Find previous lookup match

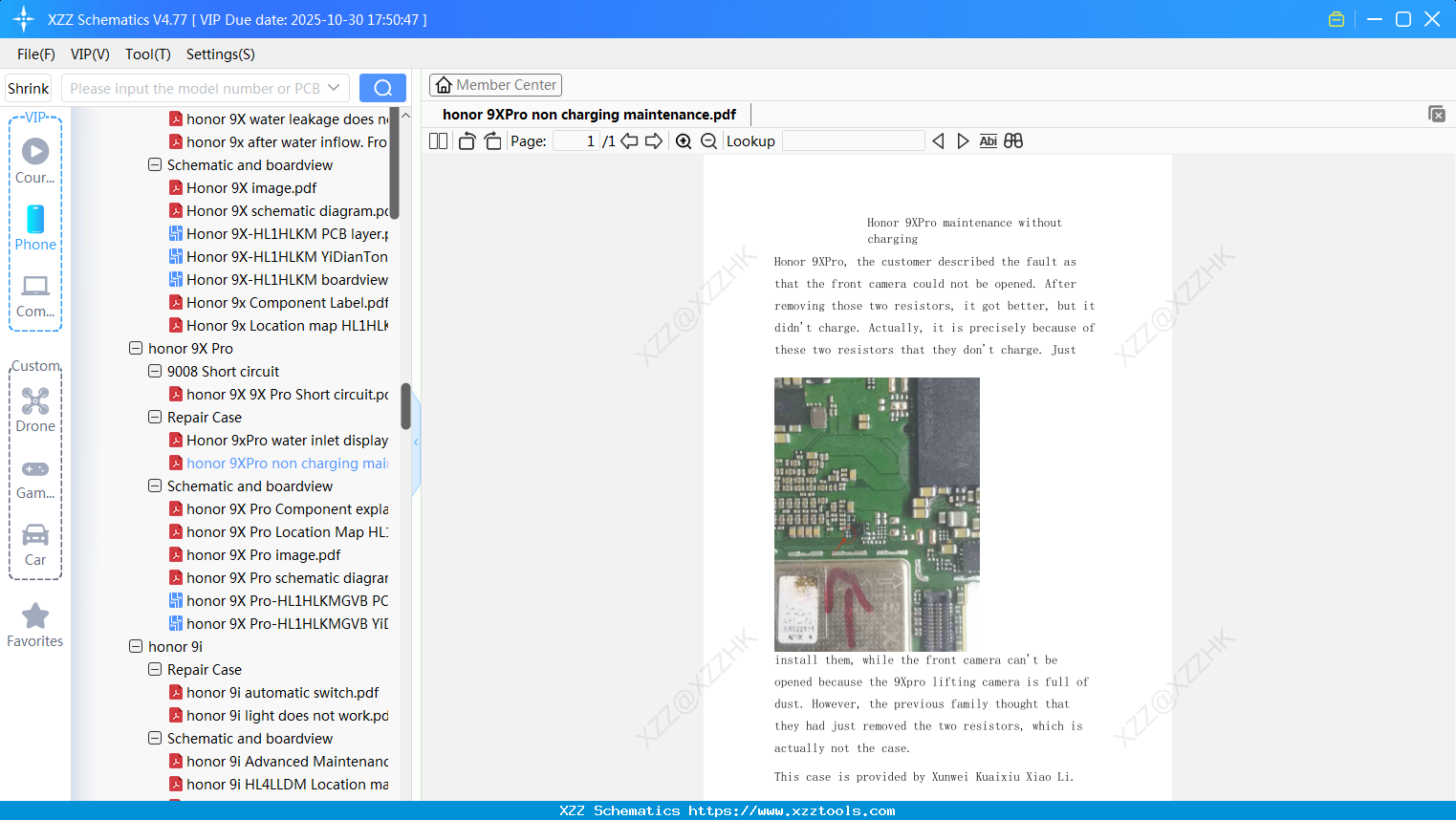point(938,141)
